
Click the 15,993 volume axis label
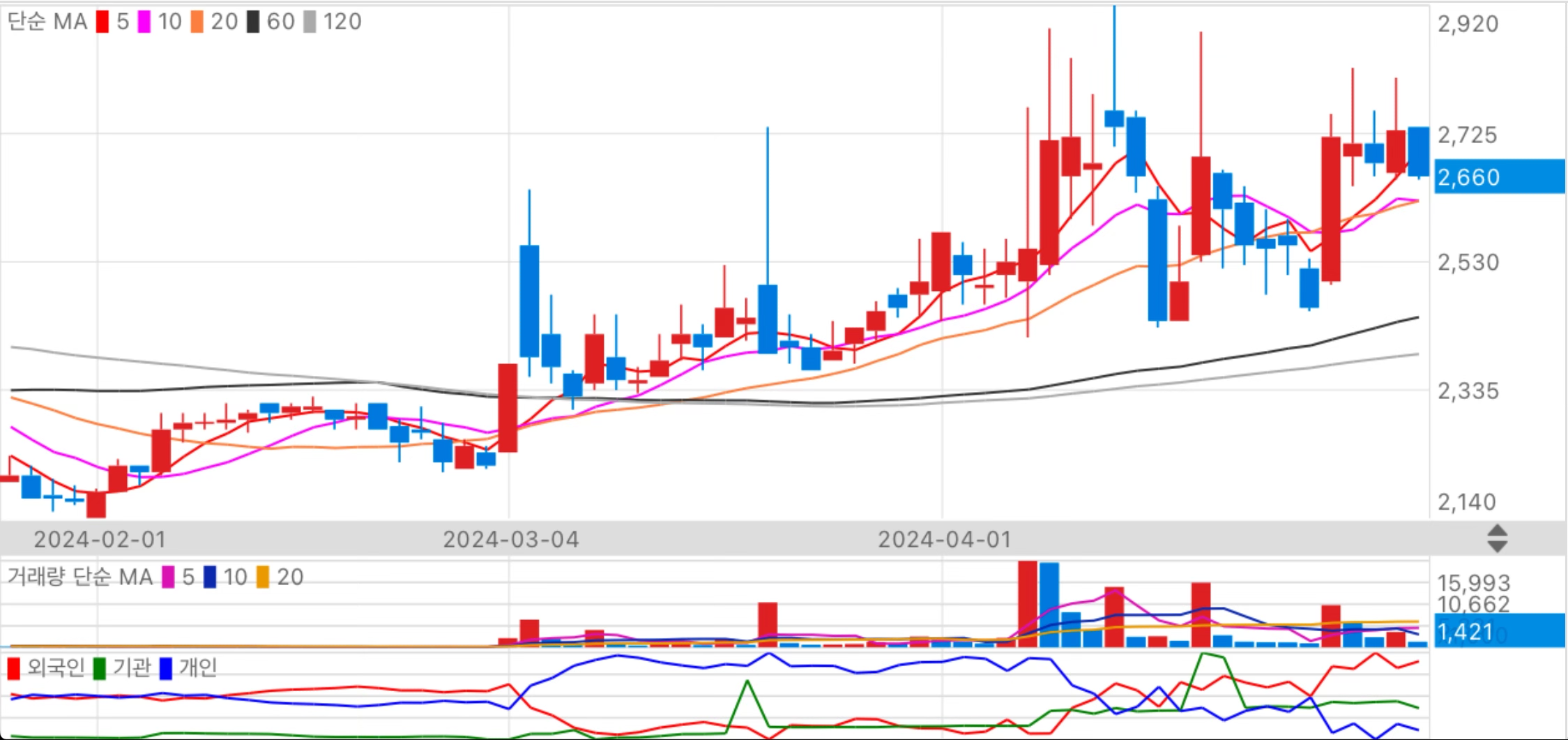point(1474,582)
